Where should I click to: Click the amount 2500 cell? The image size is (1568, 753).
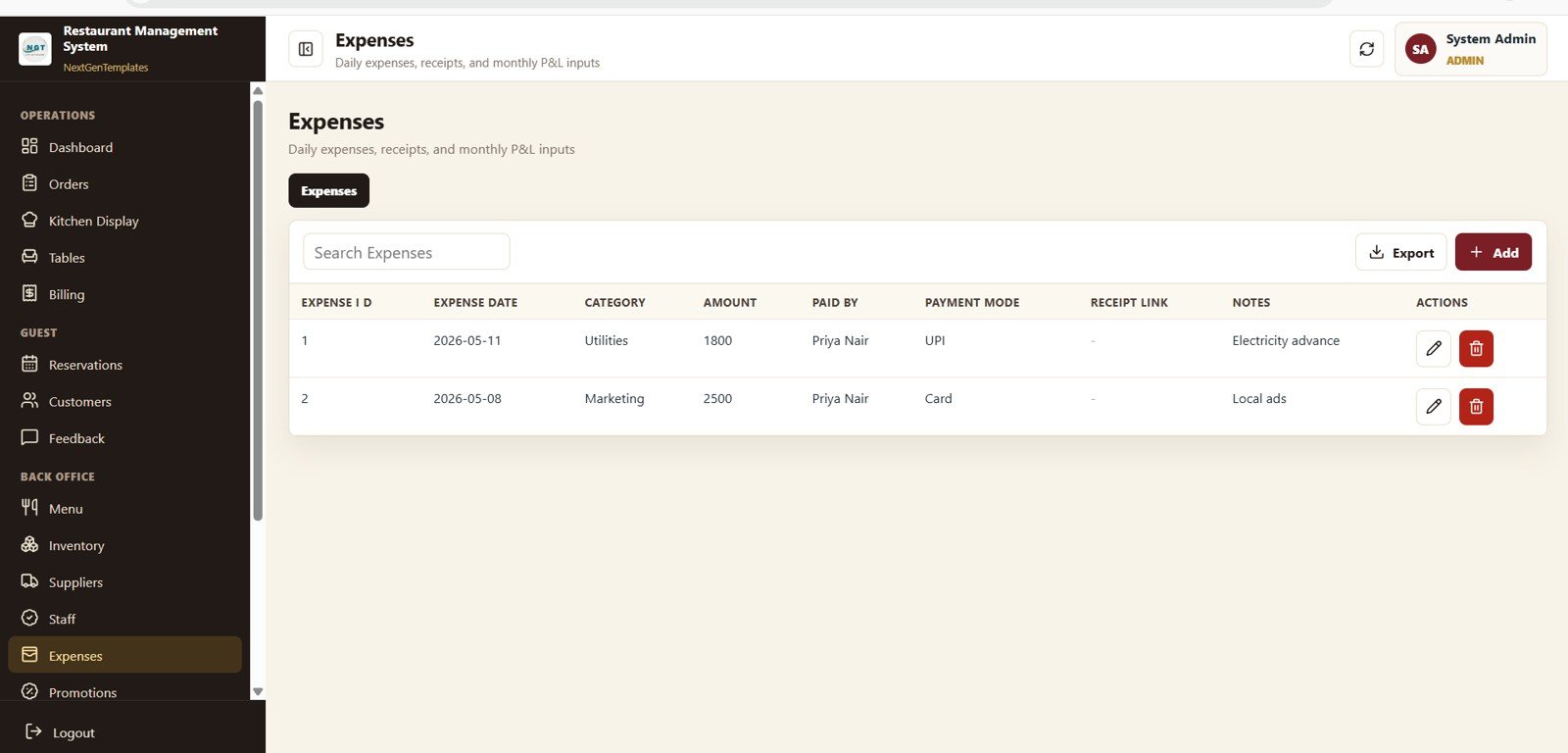(717, 398)
